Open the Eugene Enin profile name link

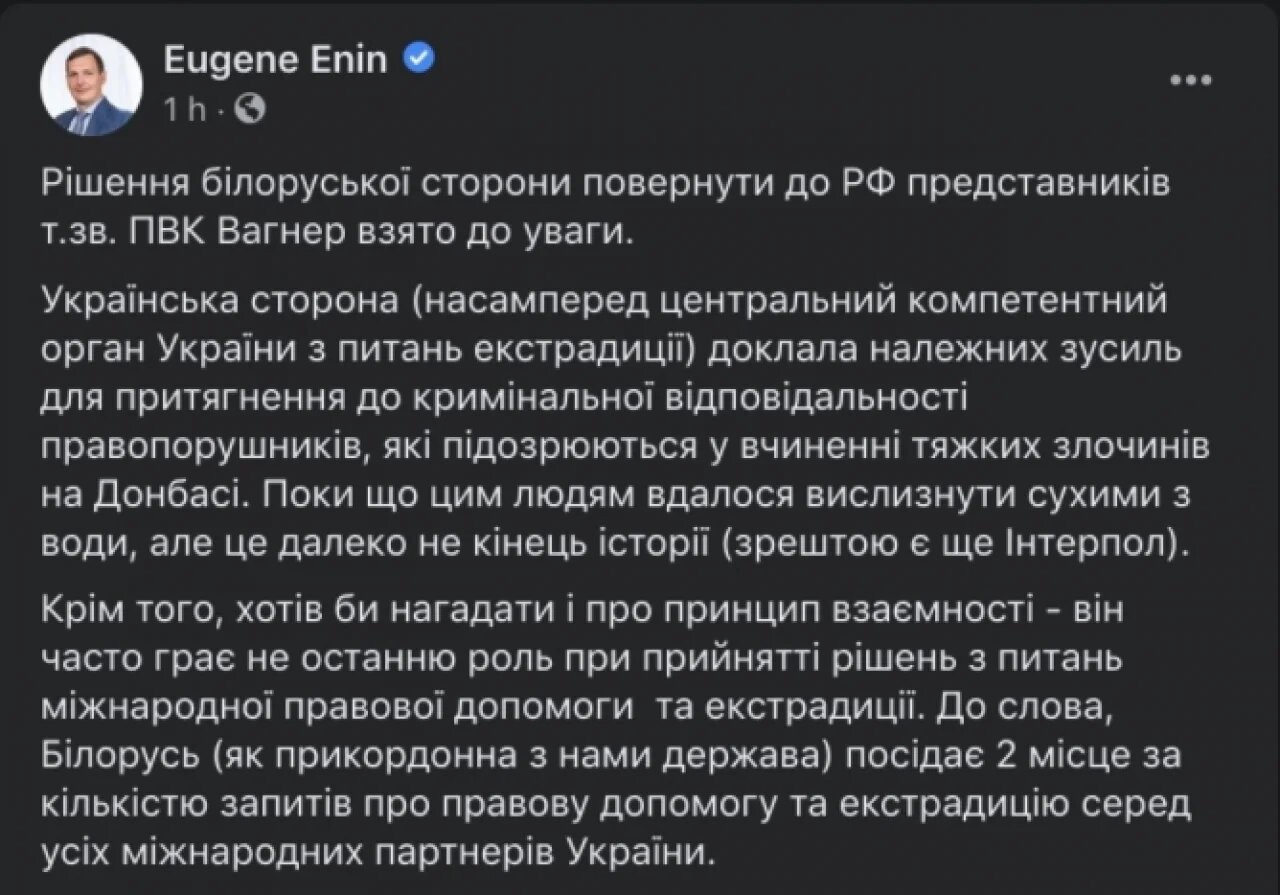click(x=275, y=60)
